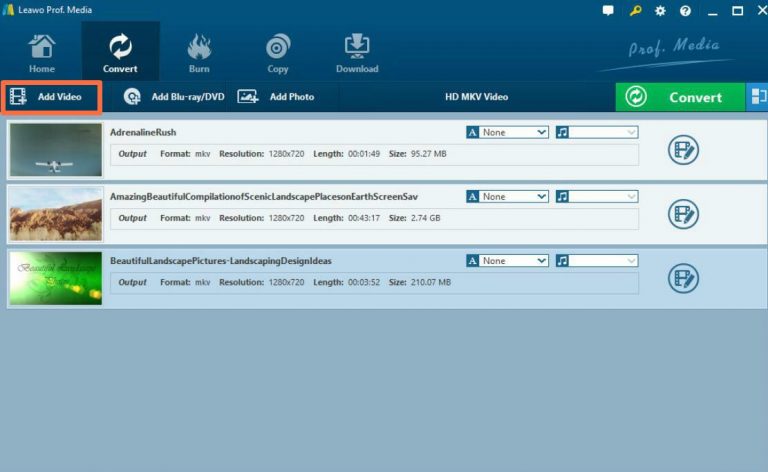Select the AdrenalineRush airplane thumbnail
Screen dimensions: 768x472
(x=56, y=149)
